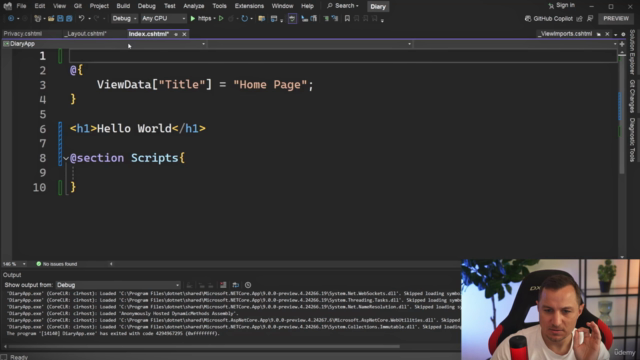The width and height of the screenshot is (640, 360).
Task: Click the Save file icon
Action: click(x=60, y=19)
